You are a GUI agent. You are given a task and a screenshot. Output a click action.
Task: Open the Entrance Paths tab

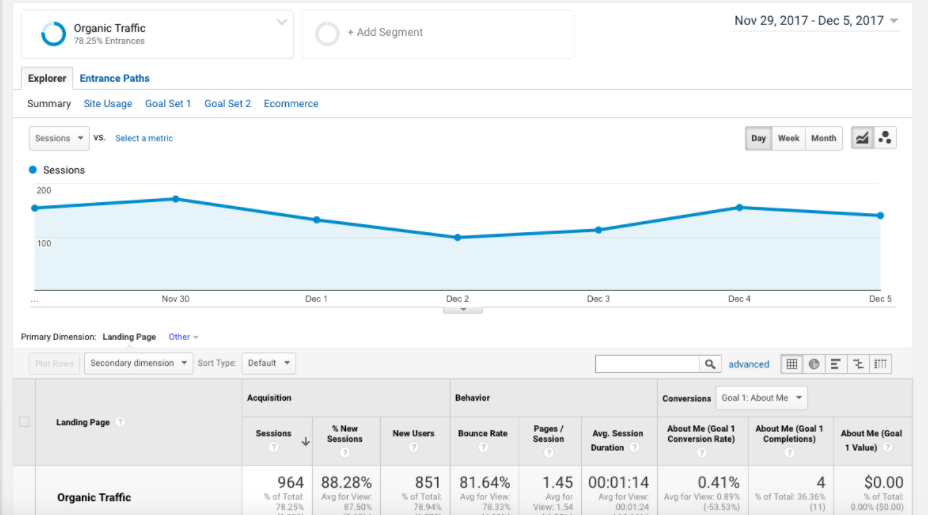(115, 78)
